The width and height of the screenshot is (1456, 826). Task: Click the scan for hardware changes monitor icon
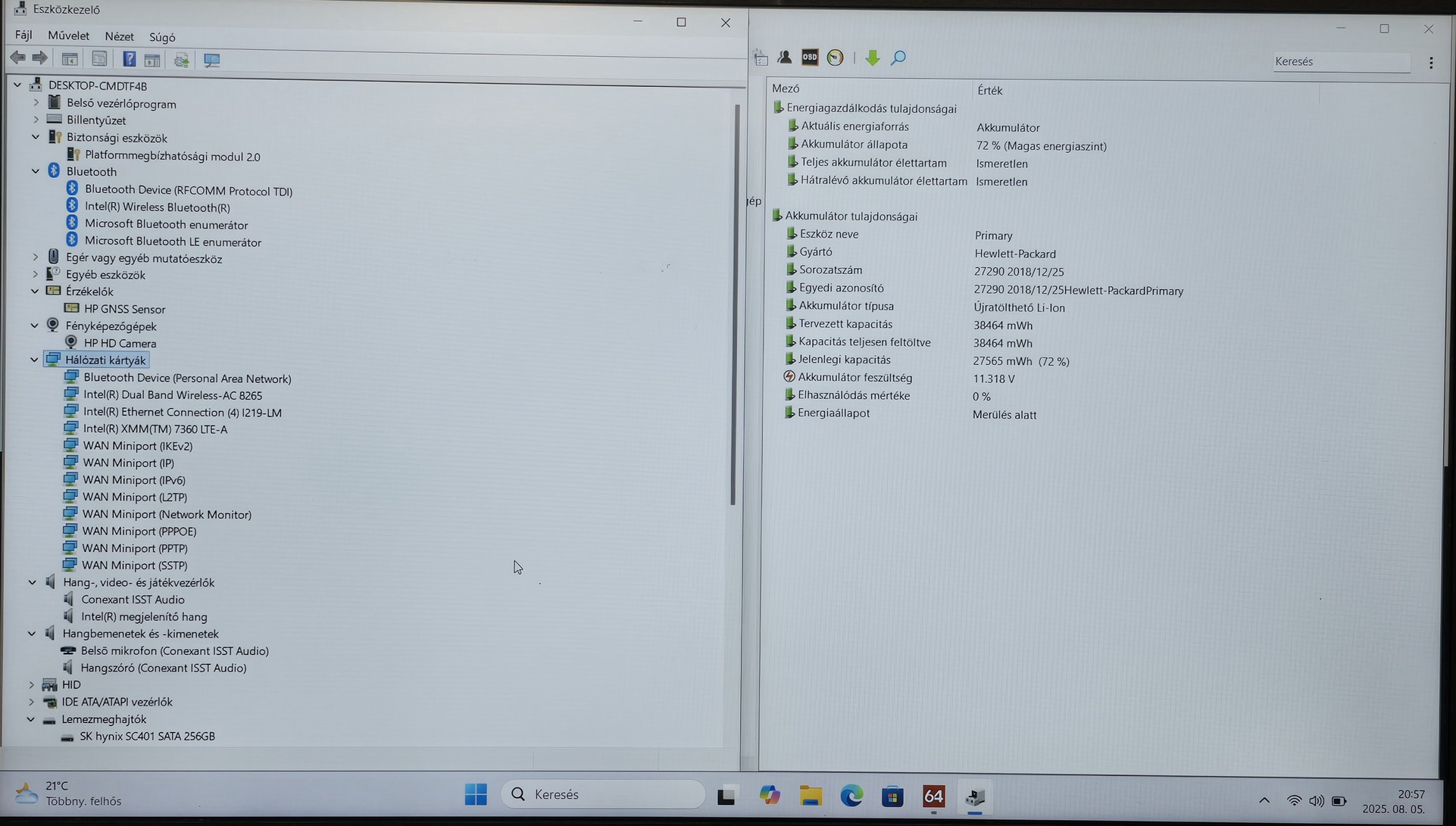(211, 60)
